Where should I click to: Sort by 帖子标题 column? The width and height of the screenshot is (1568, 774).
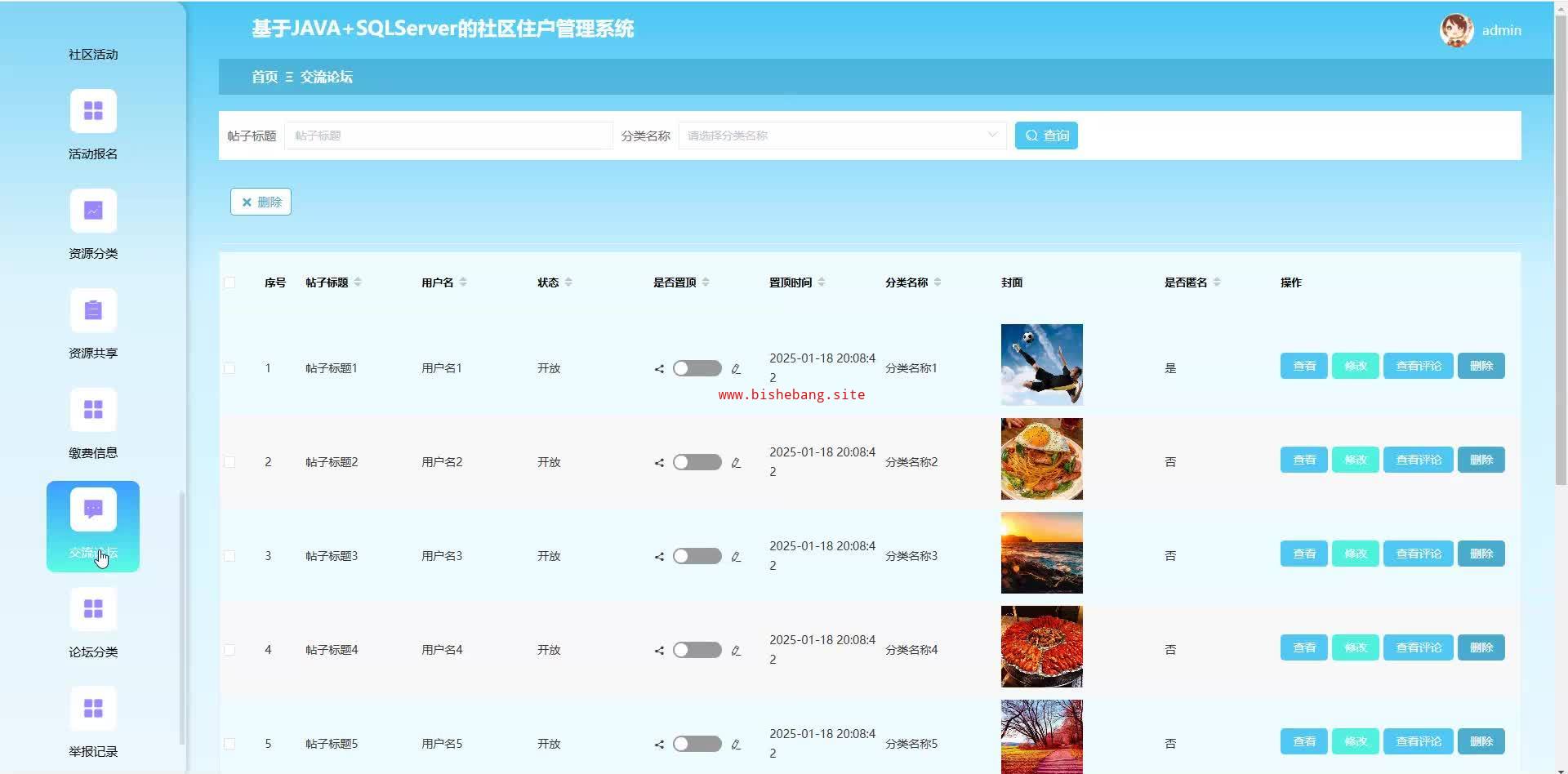pyautogui.click(x=358, y=282)
